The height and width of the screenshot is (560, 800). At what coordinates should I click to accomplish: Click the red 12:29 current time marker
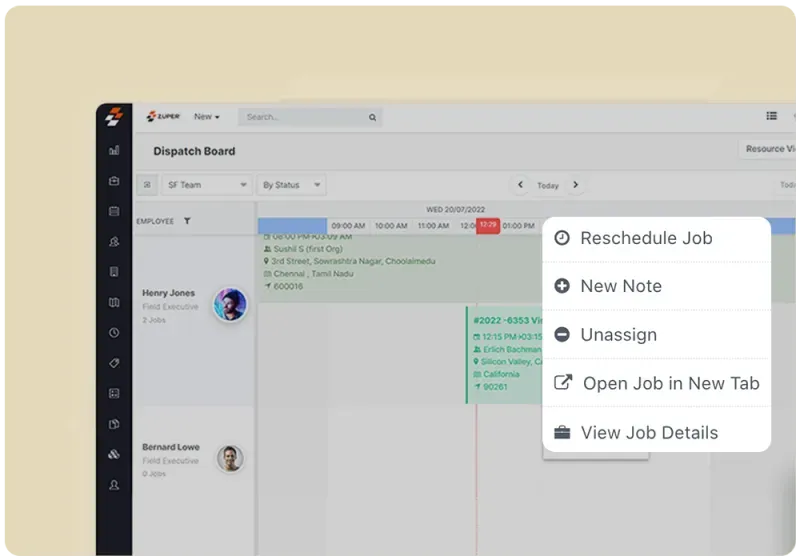pos(488,226)
